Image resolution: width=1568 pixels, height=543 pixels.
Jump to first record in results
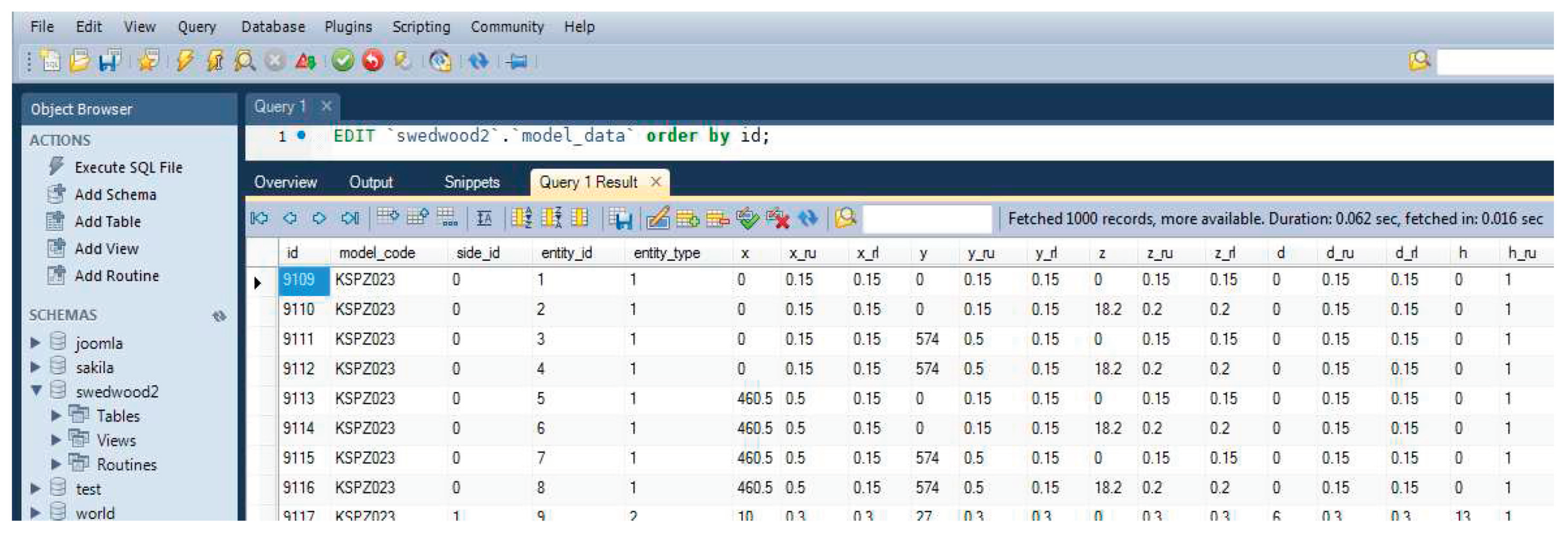[x=259, y=218]
